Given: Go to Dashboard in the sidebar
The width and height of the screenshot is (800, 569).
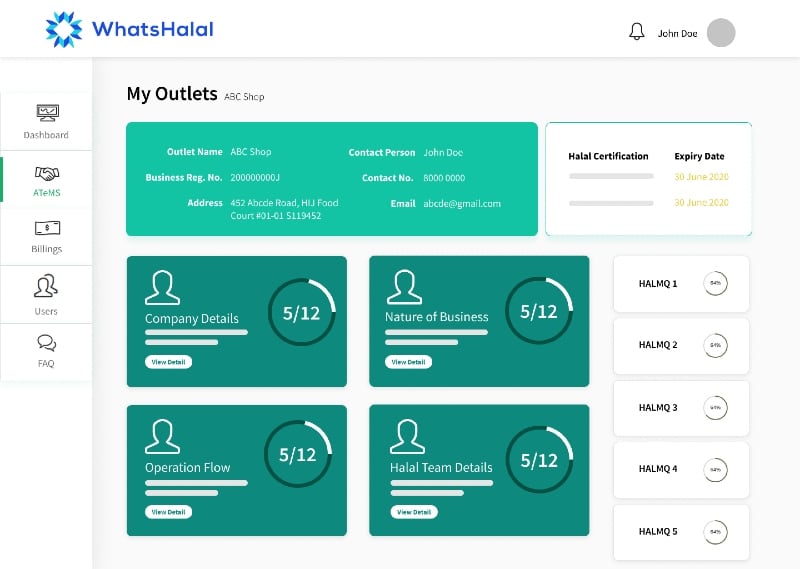Looking at the screenshot, I should pyautogui.click(x=46, y=135).
